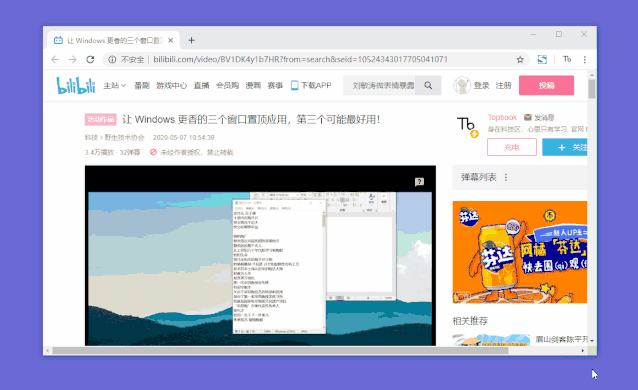Viewport: 638px width, 390px height.
Task: Open the sync extension icon in the toolbar
Action: pyautogui.click(x=542, y=59)
